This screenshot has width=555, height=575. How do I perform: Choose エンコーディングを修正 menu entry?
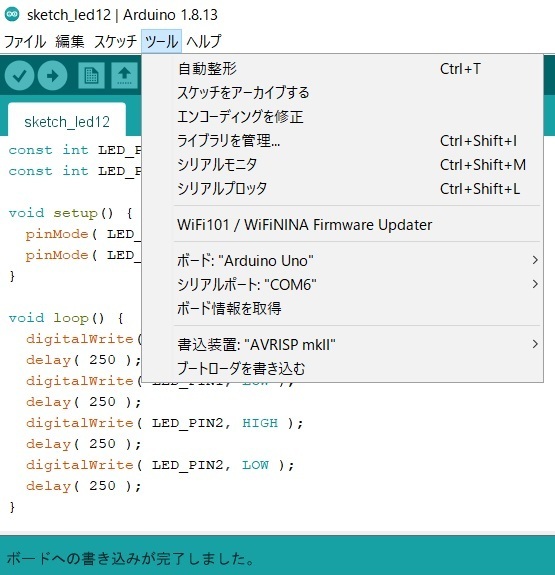[342, 117]
